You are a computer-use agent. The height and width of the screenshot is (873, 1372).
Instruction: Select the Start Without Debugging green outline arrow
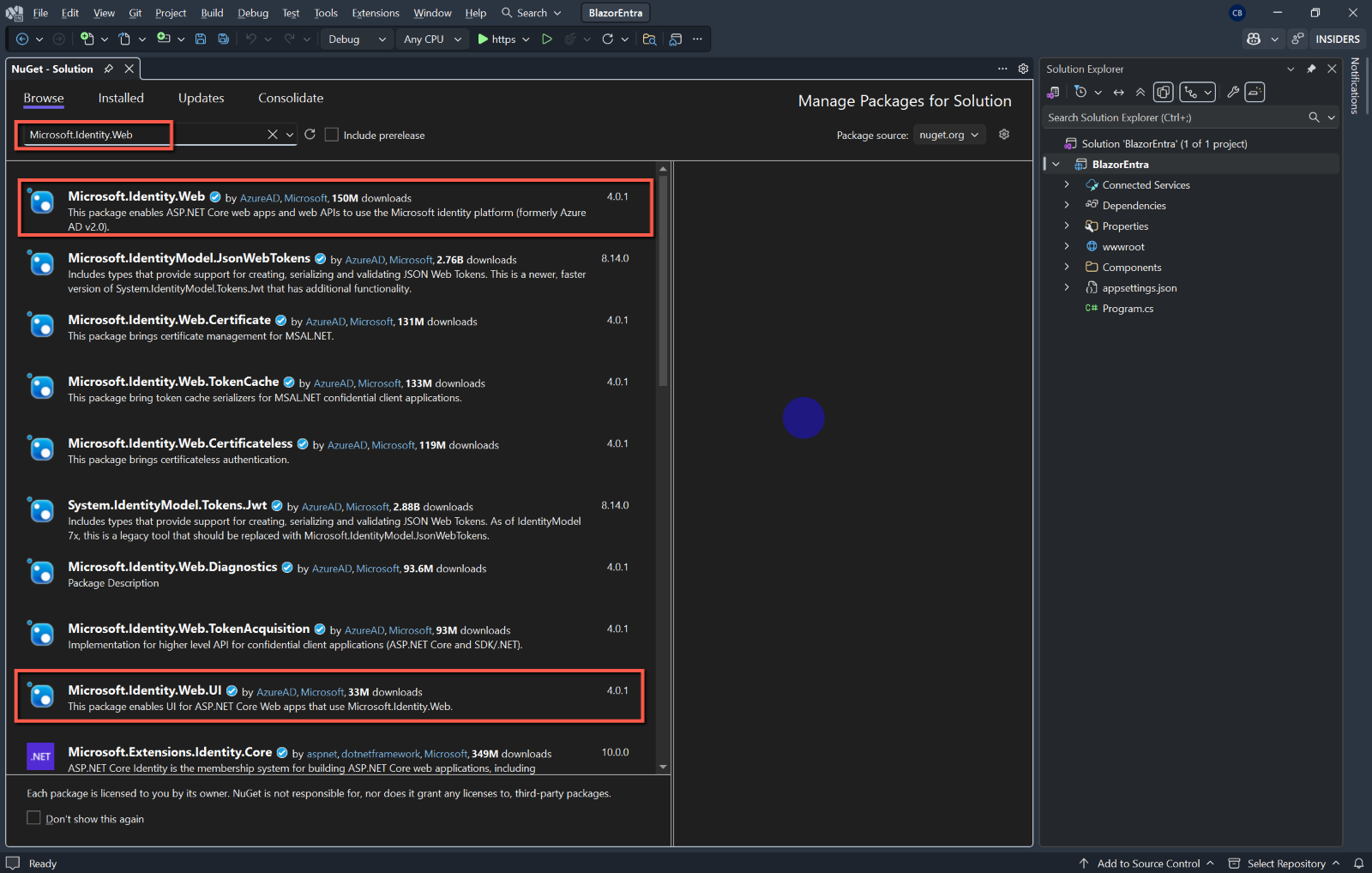(547, 39)
